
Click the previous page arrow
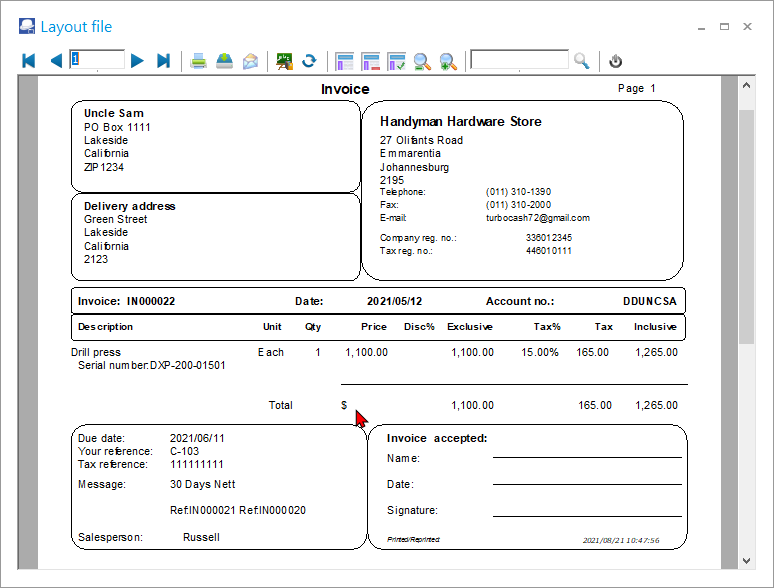tap(56, 61)
